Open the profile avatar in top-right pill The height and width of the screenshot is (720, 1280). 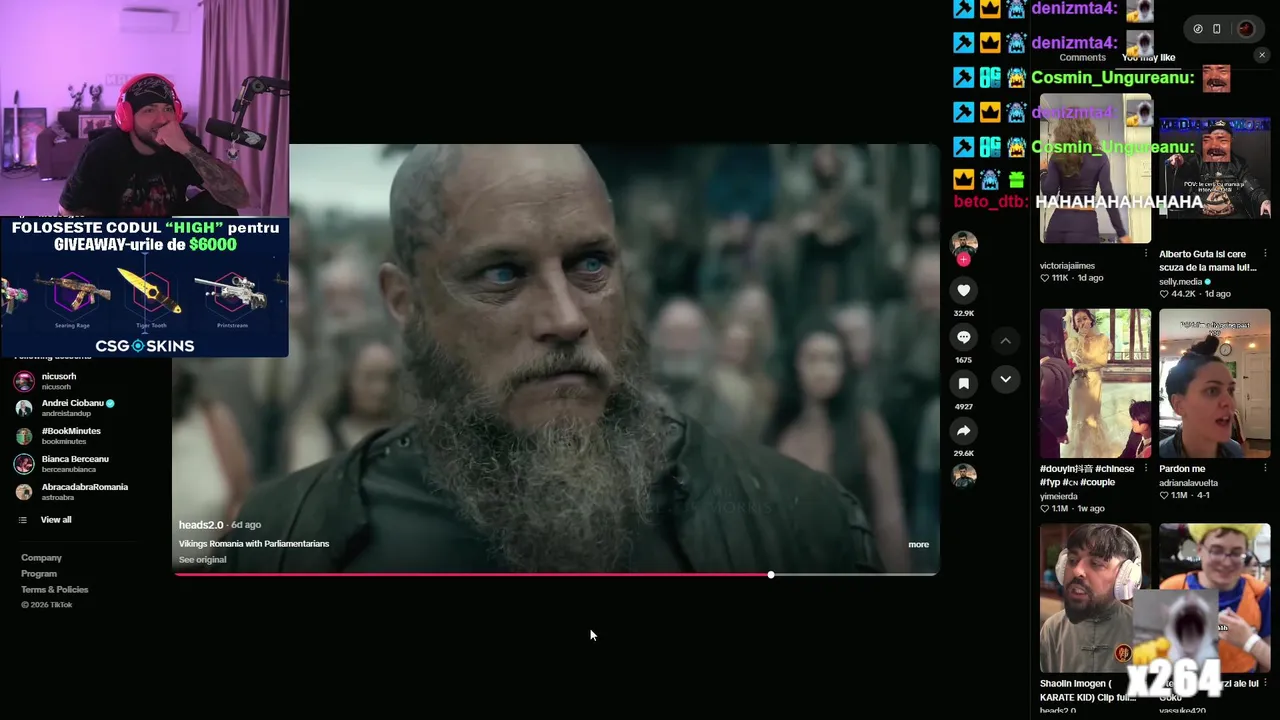[1246, 29]
